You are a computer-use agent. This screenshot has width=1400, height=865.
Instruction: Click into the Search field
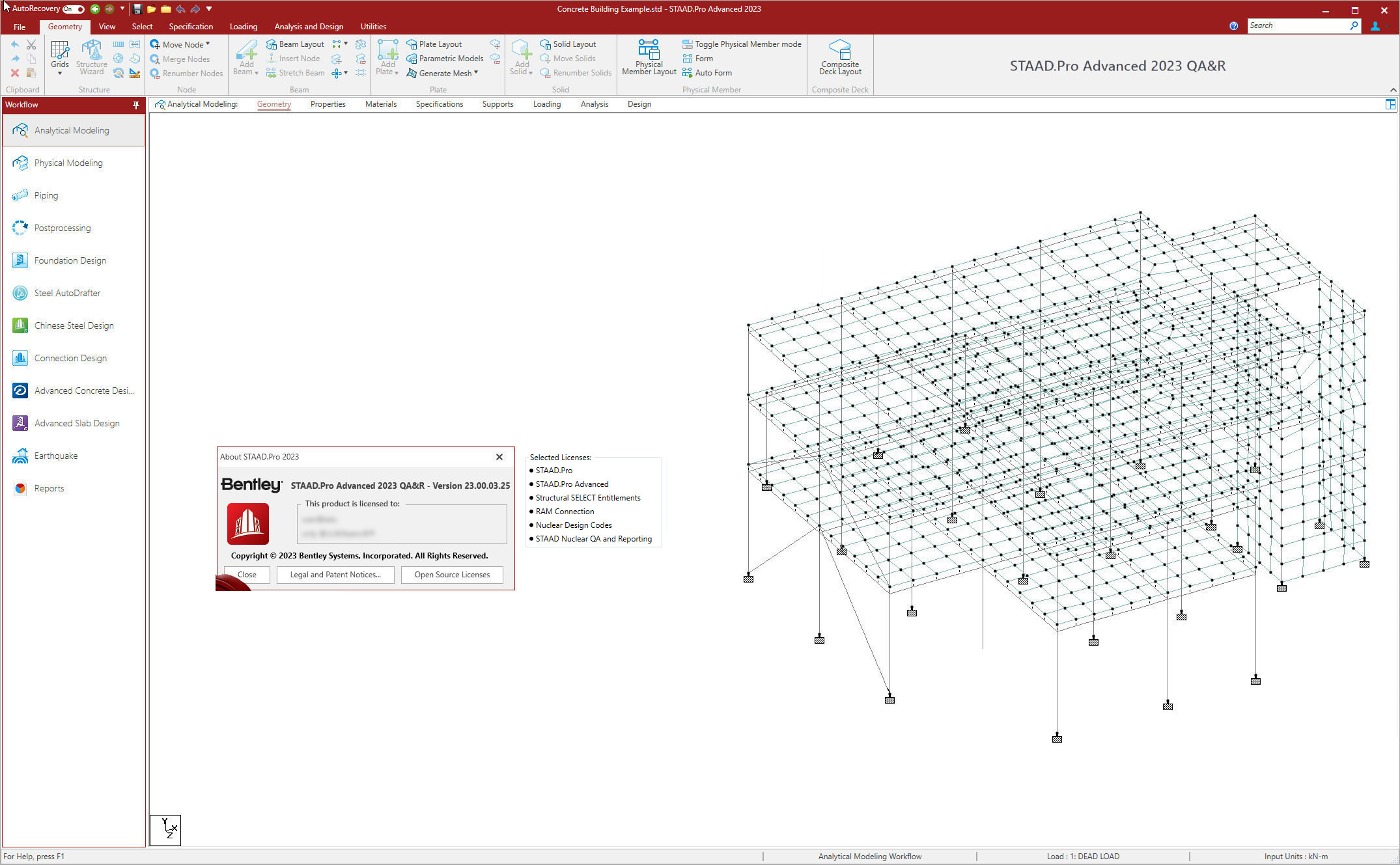click(x=1298, y=25)
